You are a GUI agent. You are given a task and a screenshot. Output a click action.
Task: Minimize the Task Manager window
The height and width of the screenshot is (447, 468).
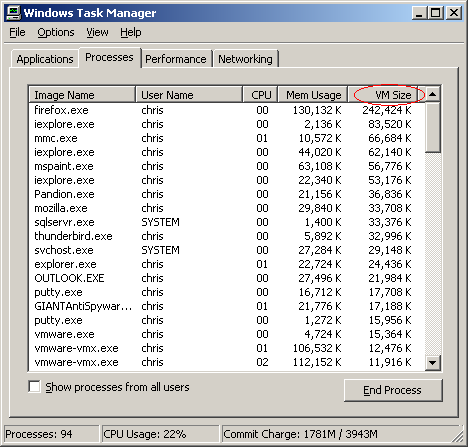419,13
